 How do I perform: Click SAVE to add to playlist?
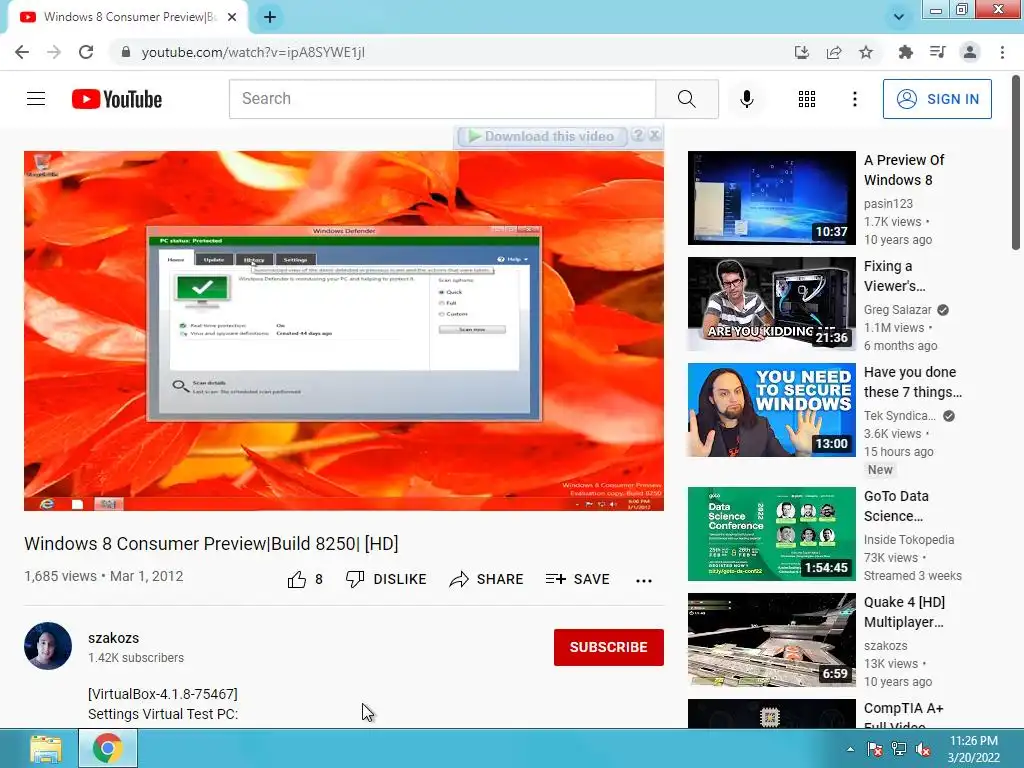tap(578, 579)
